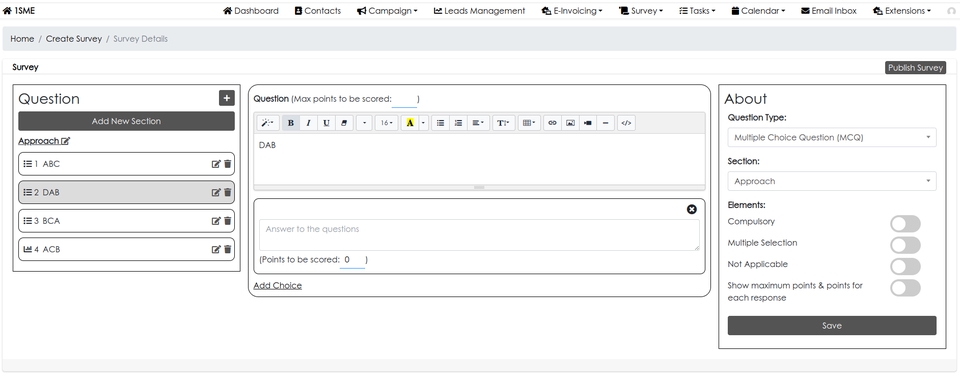Insert a hyperlink in editor
The image size is (960, 383).
(552, 123)
